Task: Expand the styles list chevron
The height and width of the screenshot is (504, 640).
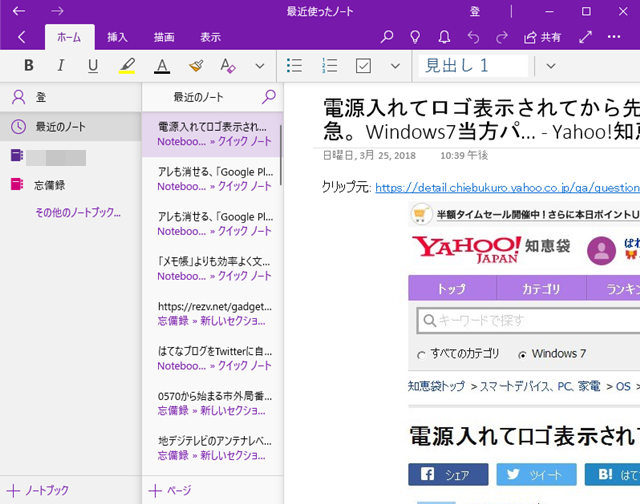Action: [x=551, y=66]
